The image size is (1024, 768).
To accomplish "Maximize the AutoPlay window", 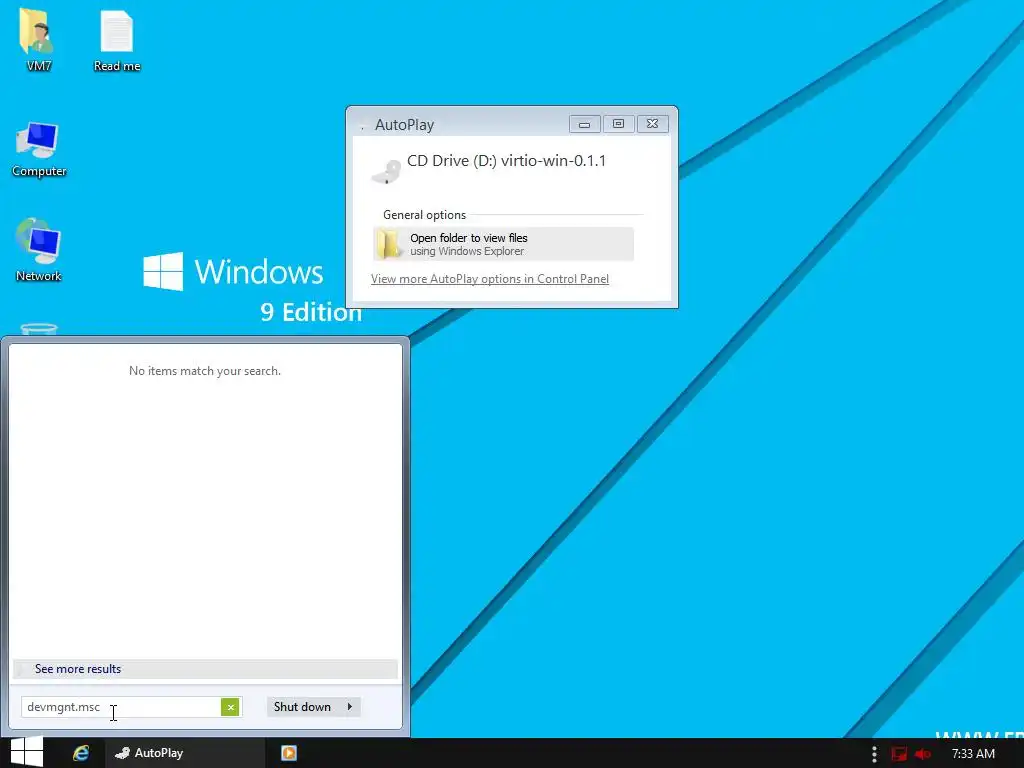I will (x=618, y=124).
